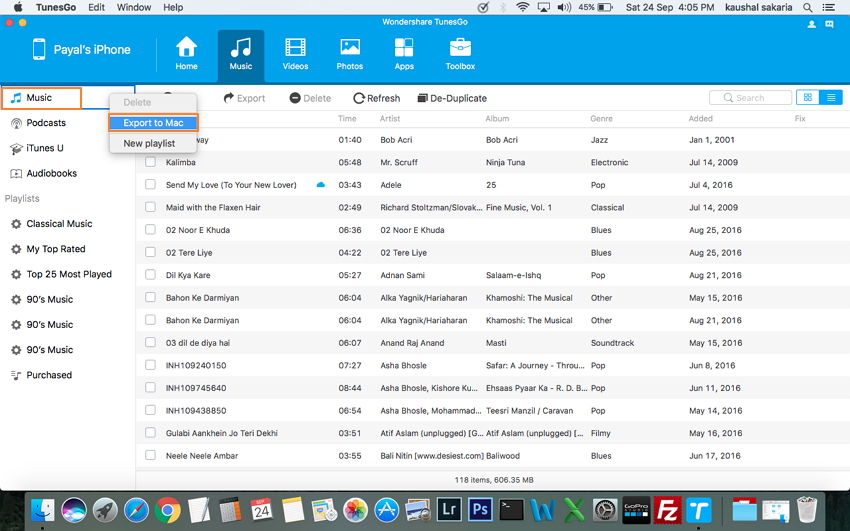
Task: Click the Delete toolbar button
Action: pos(310,98)
